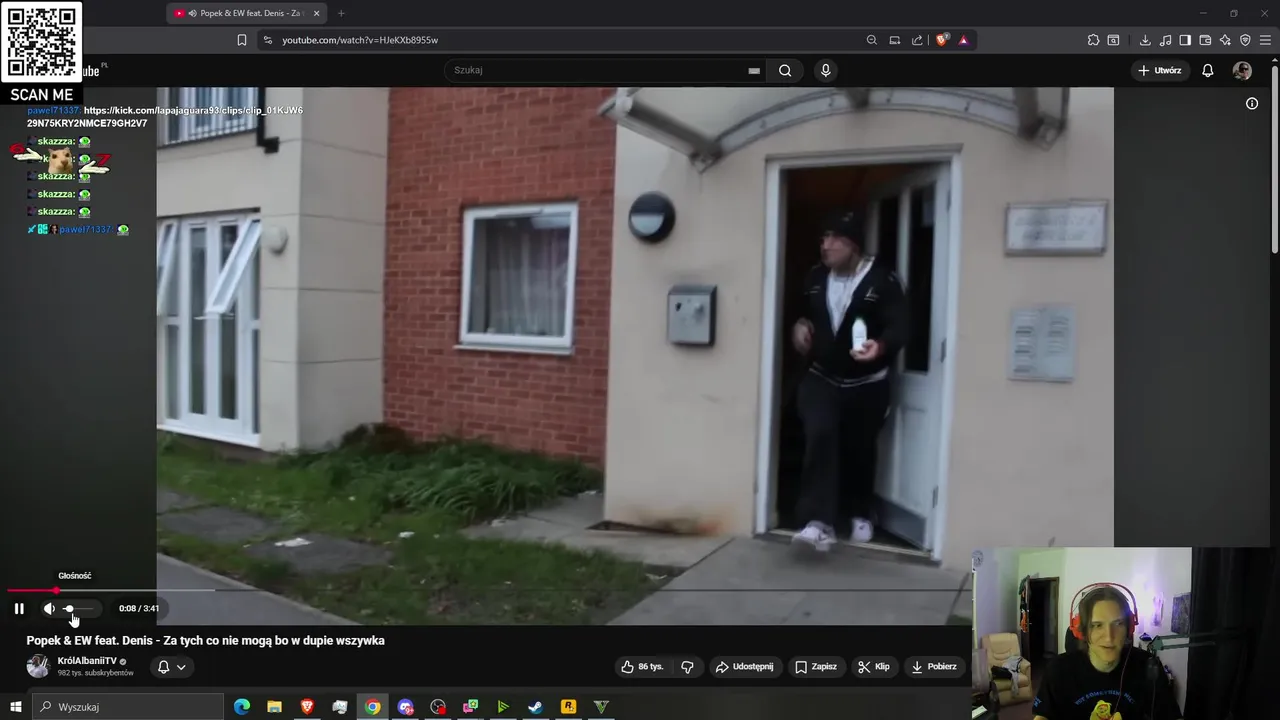Image resolution: width=1280 pixels, height=720 pixels.
Task: Start voice search with the microphone icon
Action: click(825, 70)
